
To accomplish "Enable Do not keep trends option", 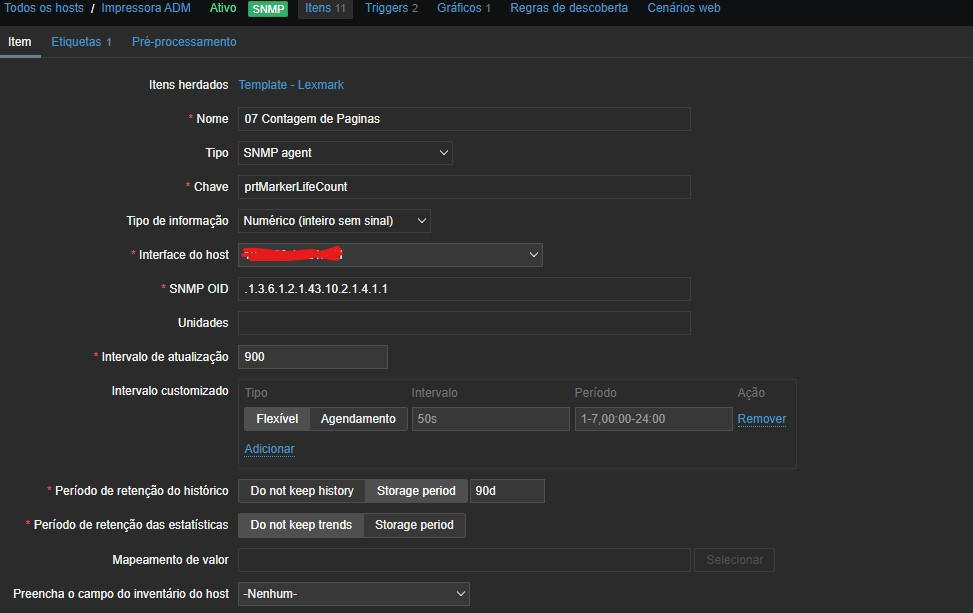I will pyautogui.click(x=301, y=525).
